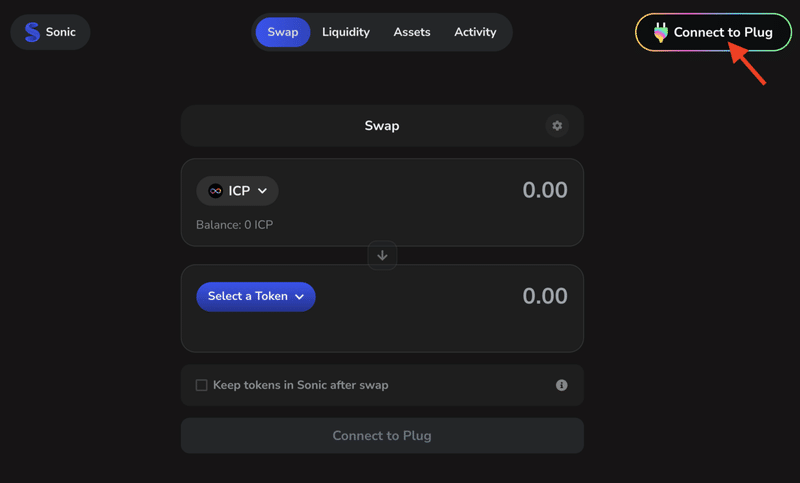The image size is (800, 483).
Task: Click the ICP infinity token logo
Action: click(215, 191)
